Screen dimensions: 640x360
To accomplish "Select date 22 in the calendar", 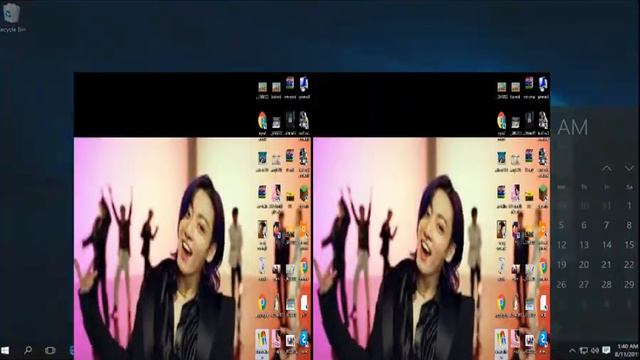I will 629,264.
